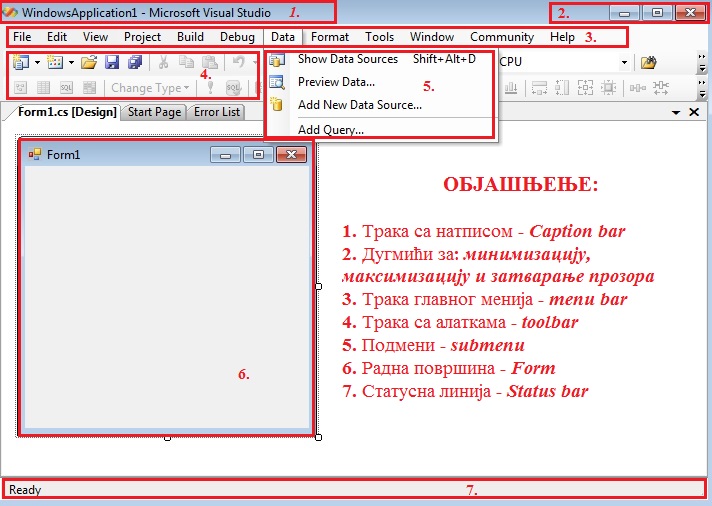Click the Form1 minimize button
The width and height of the screenshot is (712, 506).
(226, 155)
